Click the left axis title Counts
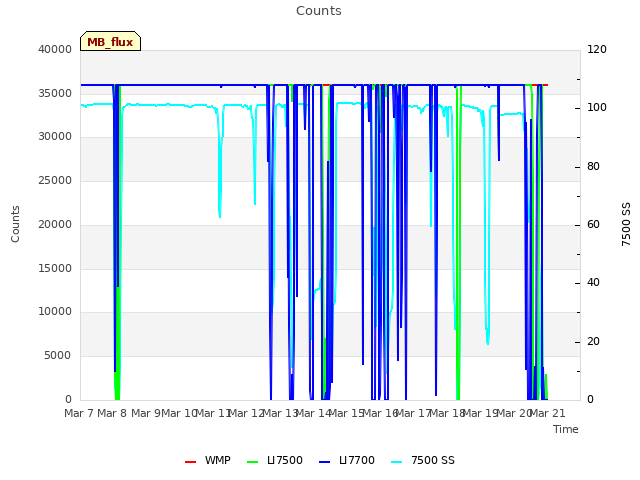 16,224
